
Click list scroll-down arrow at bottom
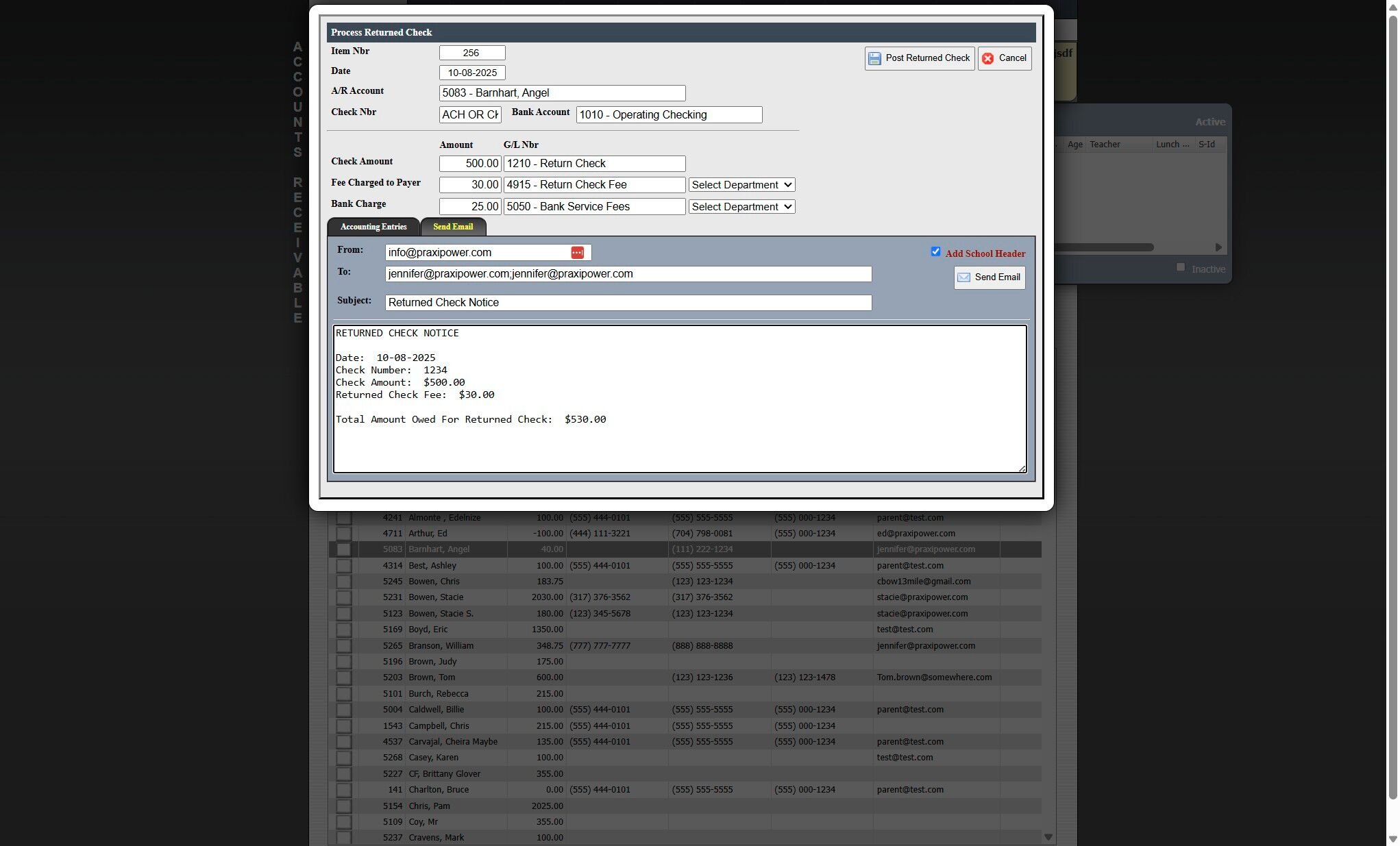click(1048, 837)
